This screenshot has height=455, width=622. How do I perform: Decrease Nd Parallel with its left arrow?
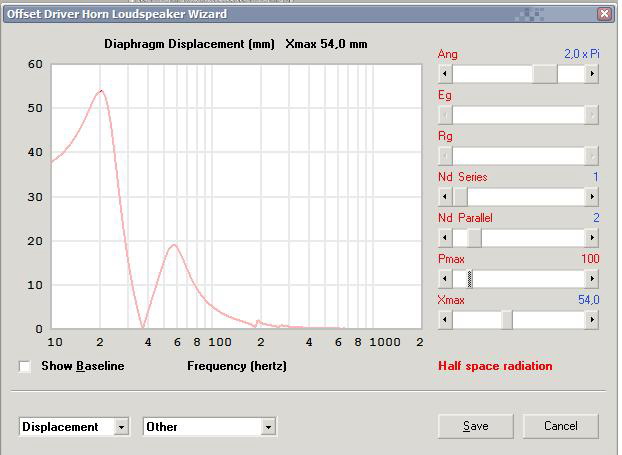(445, 238)
